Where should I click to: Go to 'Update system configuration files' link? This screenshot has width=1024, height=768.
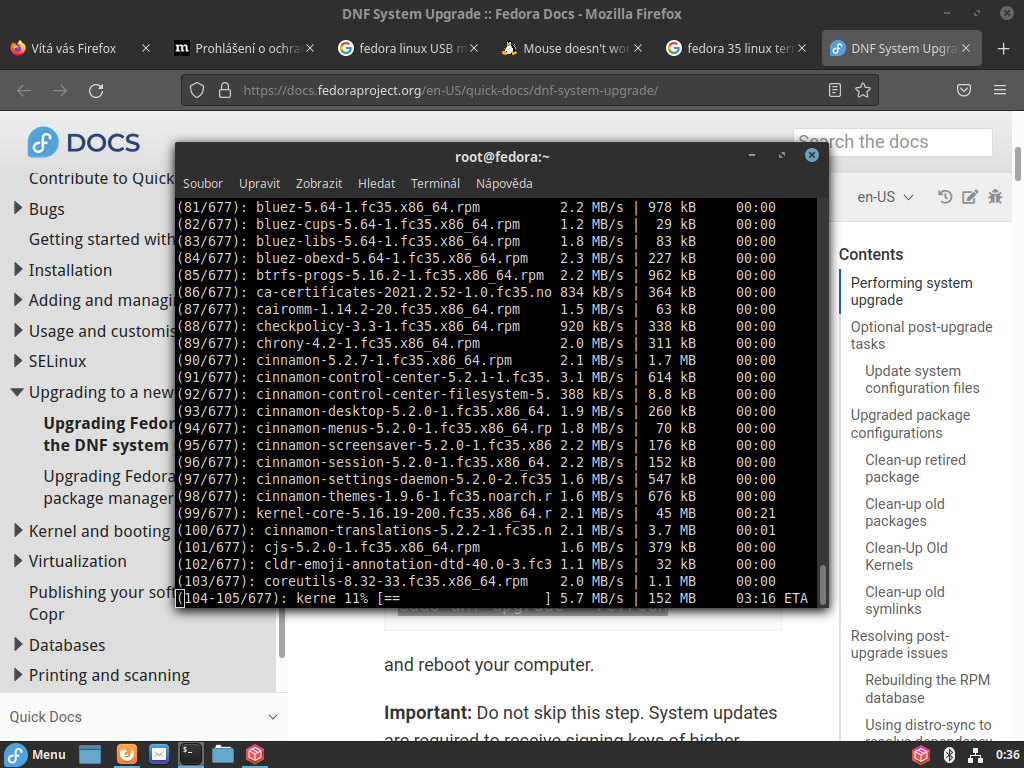click(922, 379)
